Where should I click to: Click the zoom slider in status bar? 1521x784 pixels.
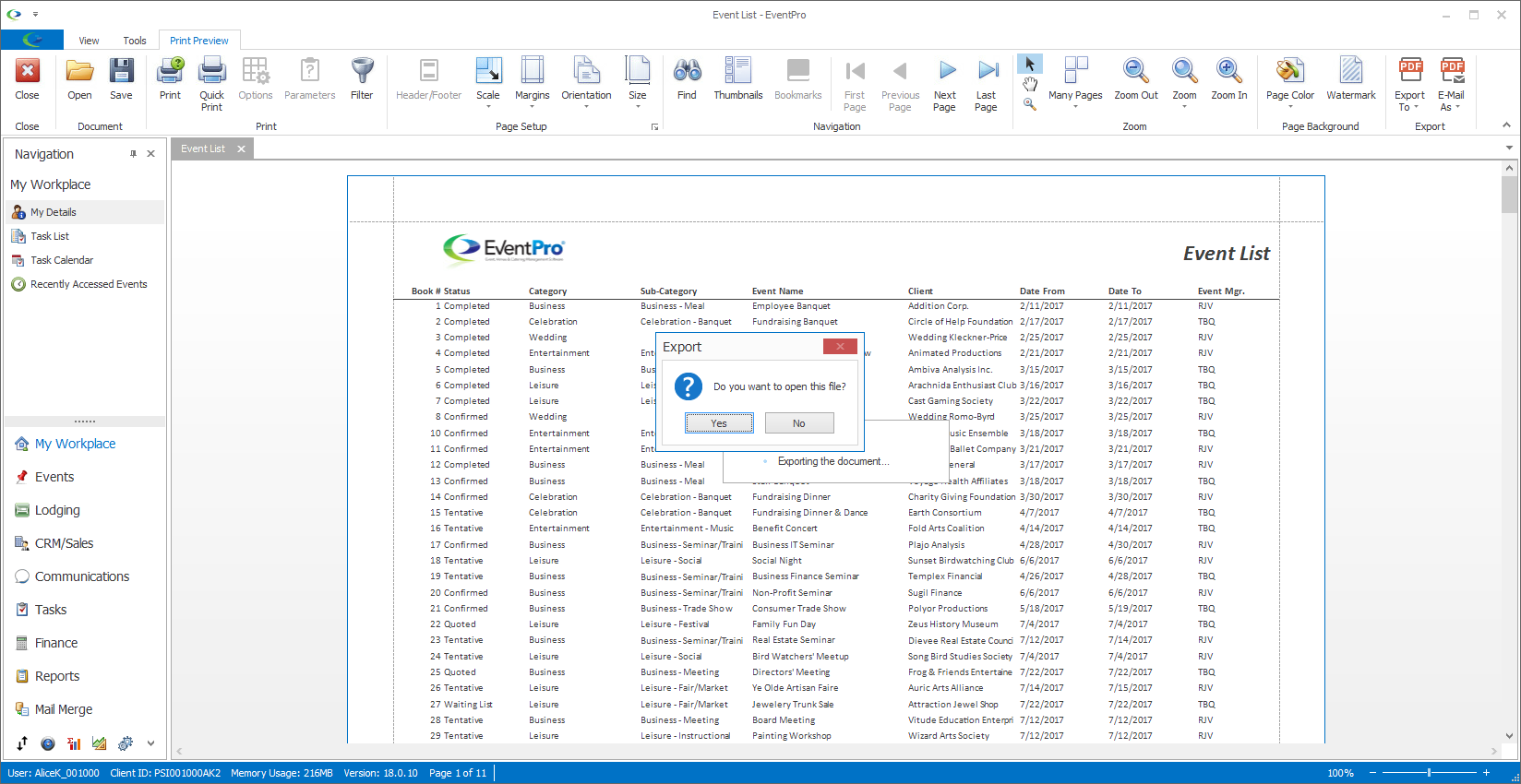point(1429,773)
